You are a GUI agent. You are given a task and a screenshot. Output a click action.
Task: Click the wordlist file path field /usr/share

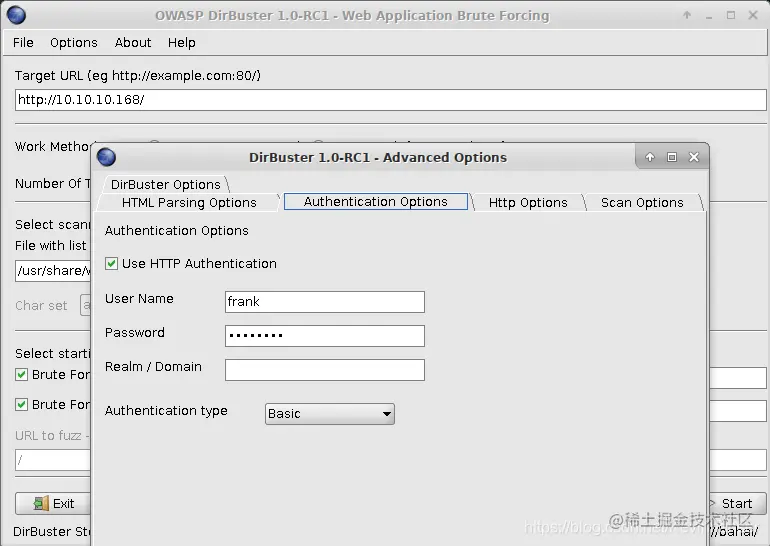(53, 271)
